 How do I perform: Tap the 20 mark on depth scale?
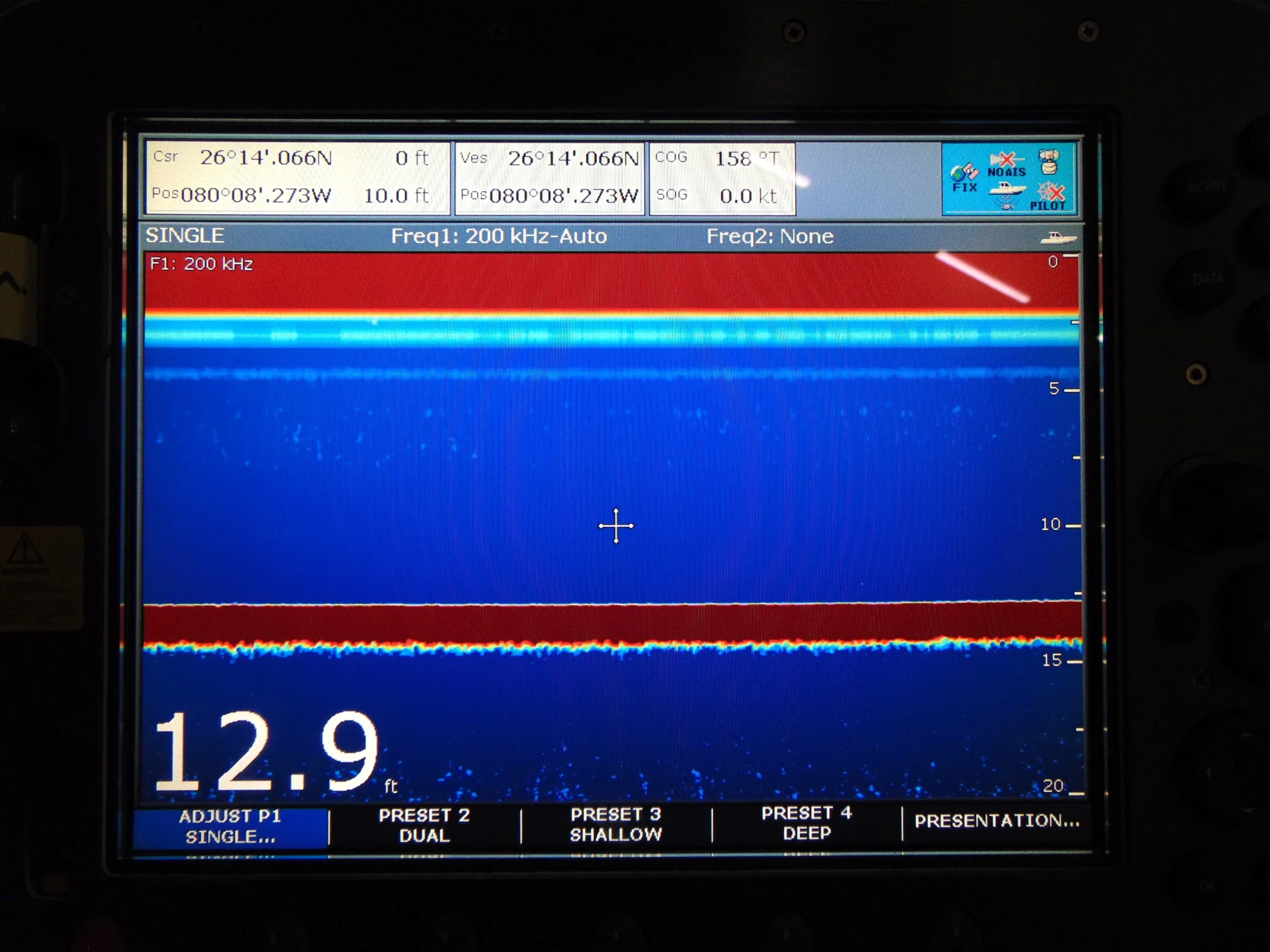(1053, 785)
